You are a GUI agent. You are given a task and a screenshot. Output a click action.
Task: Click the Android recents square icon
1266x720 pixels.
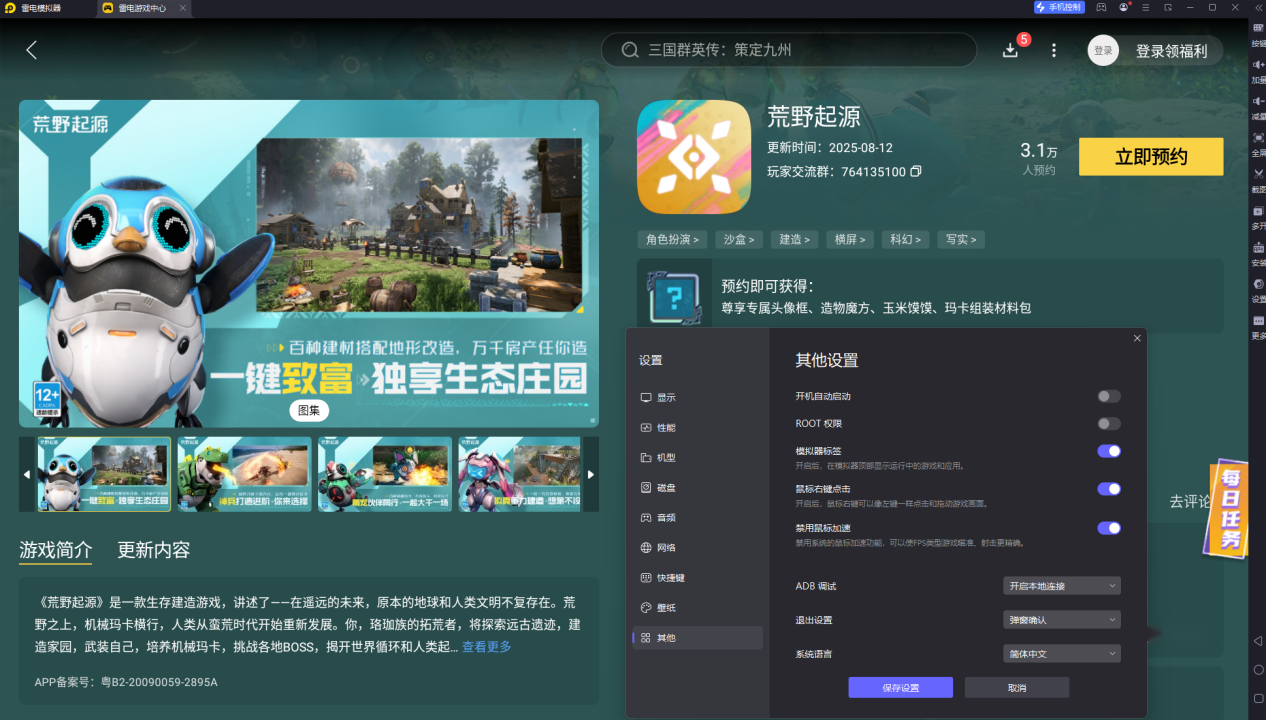coord(1258,697)
